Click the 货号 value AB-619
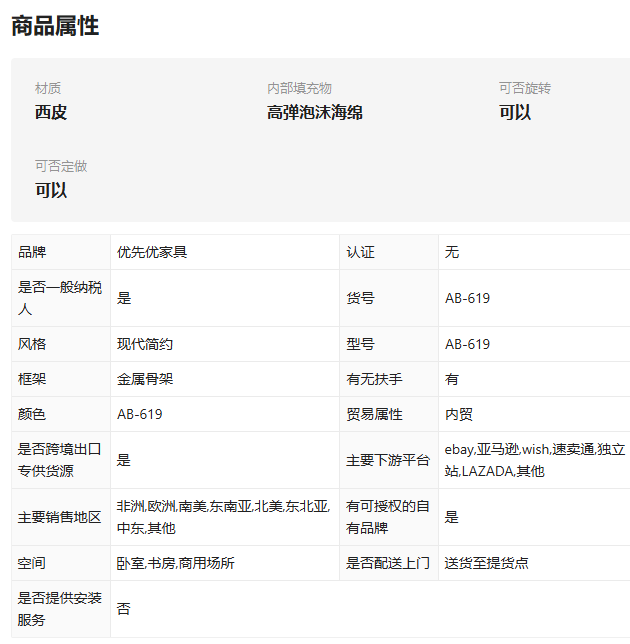The image size is (630, 644). [467, 298]
